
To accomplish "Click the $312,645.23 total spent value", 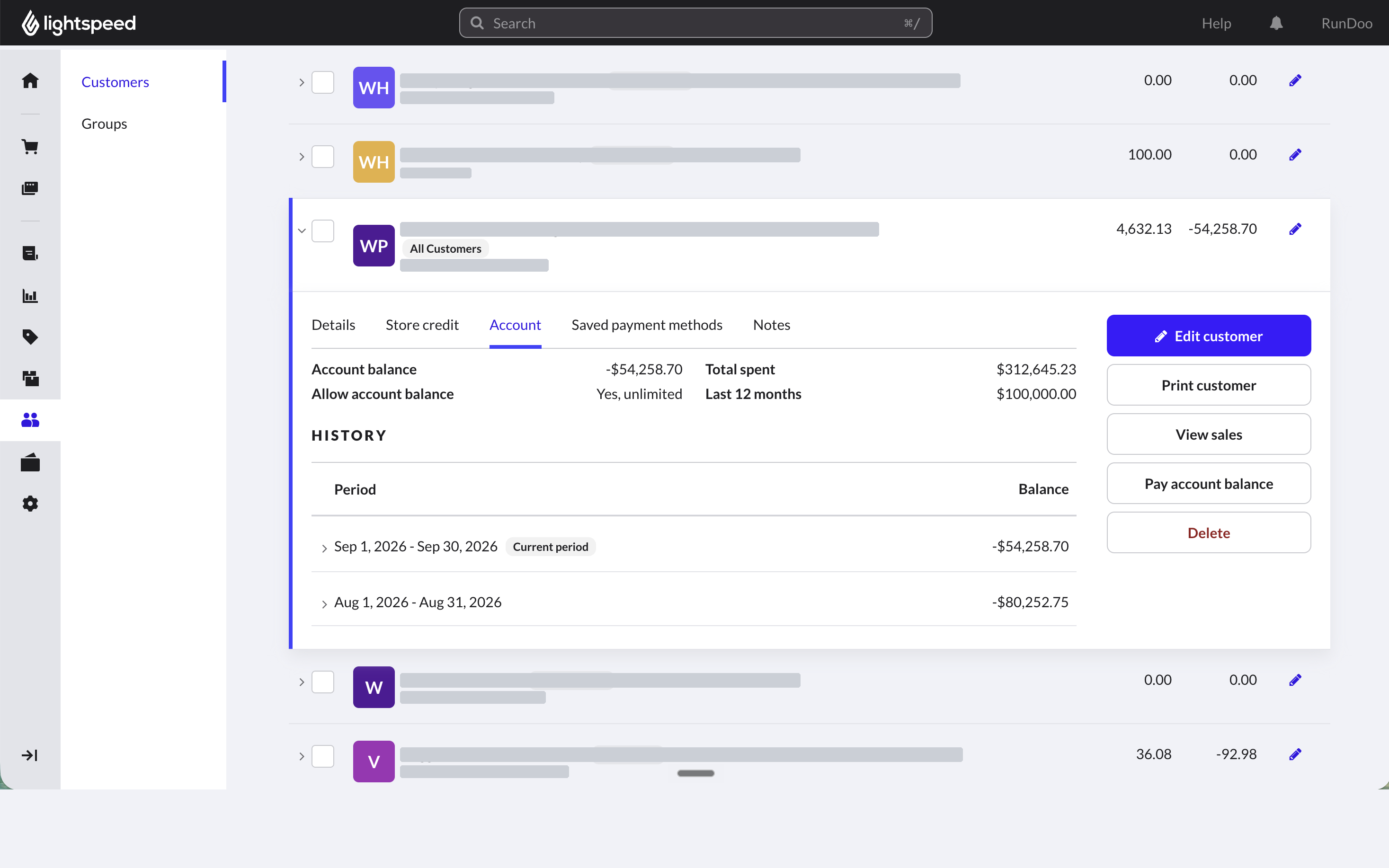I will [x=1036, y=369].
